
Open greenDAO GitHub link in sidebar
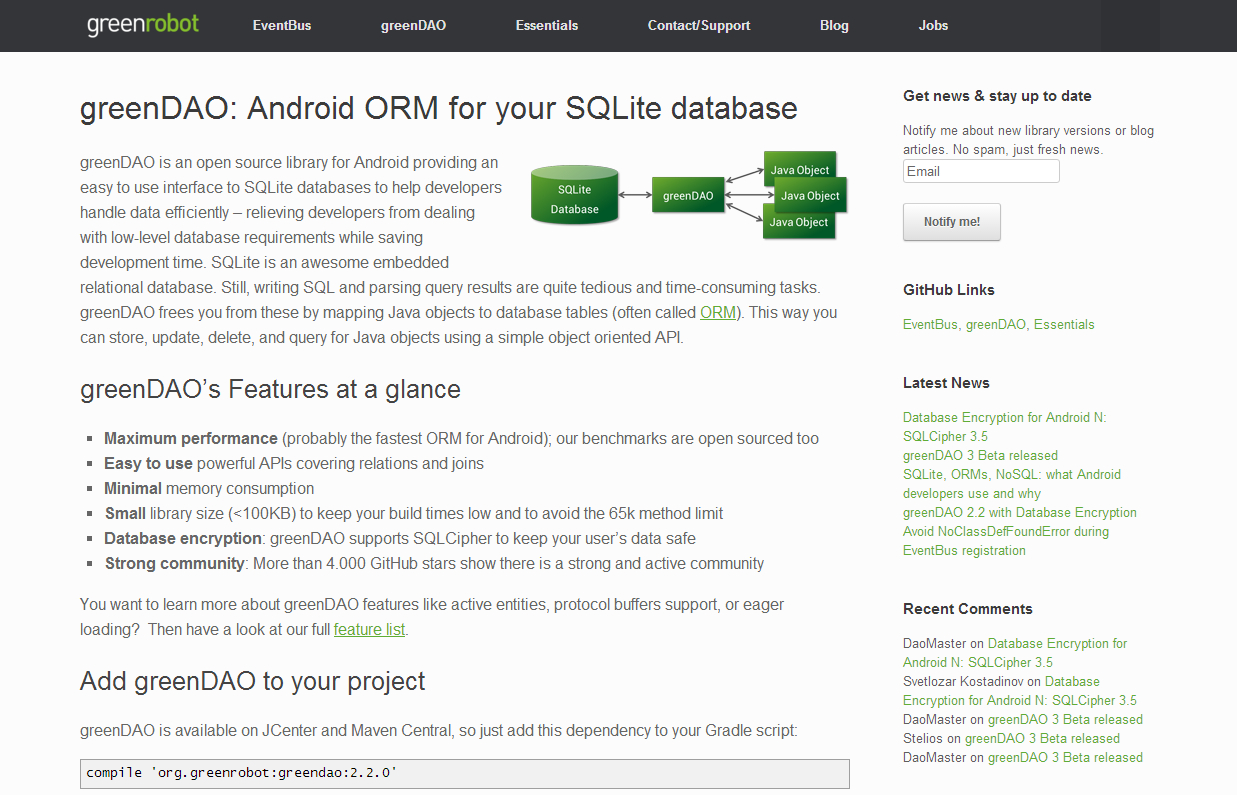click(x=996, y=324)
